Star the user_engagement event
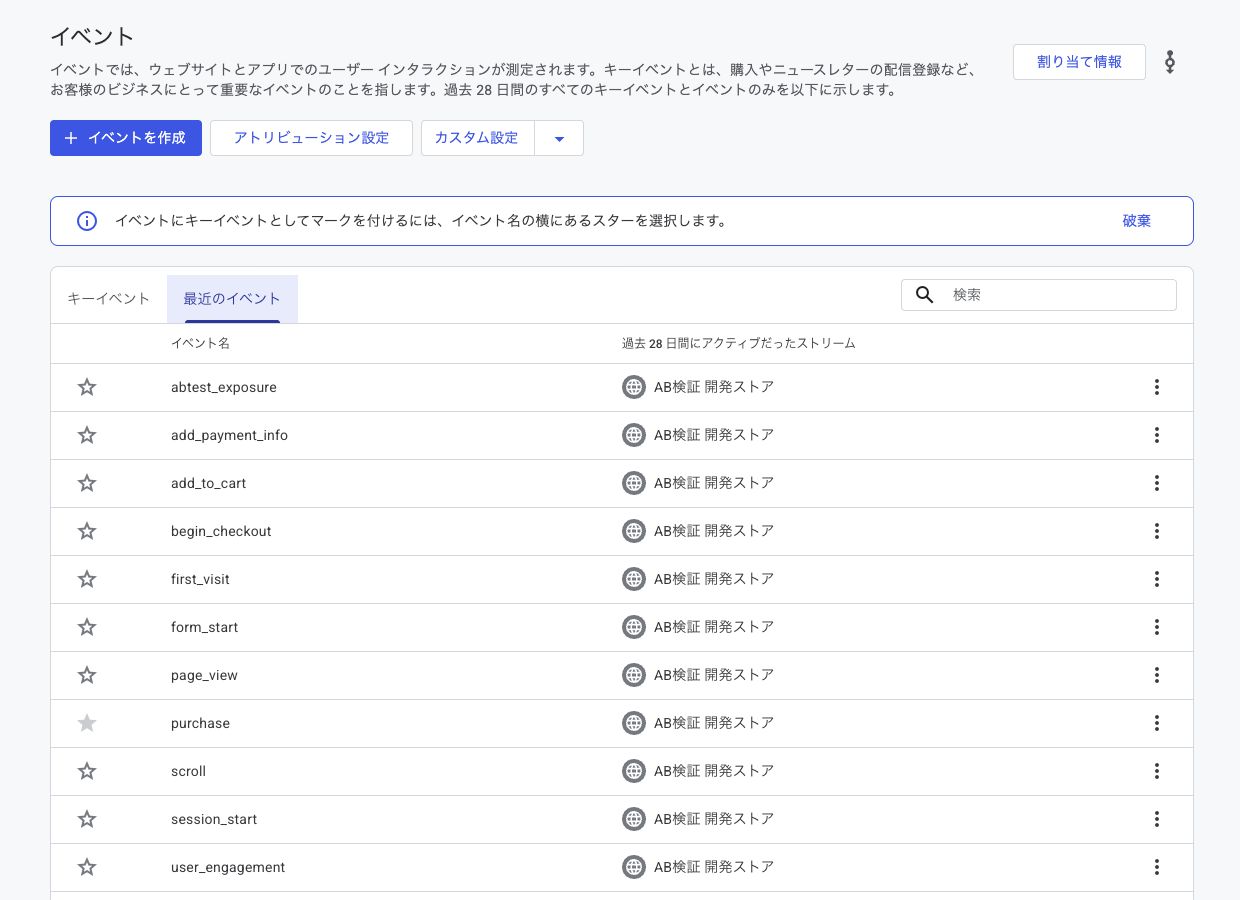The width and height of the screenshot is (1240, 900). tap(87, 867)
